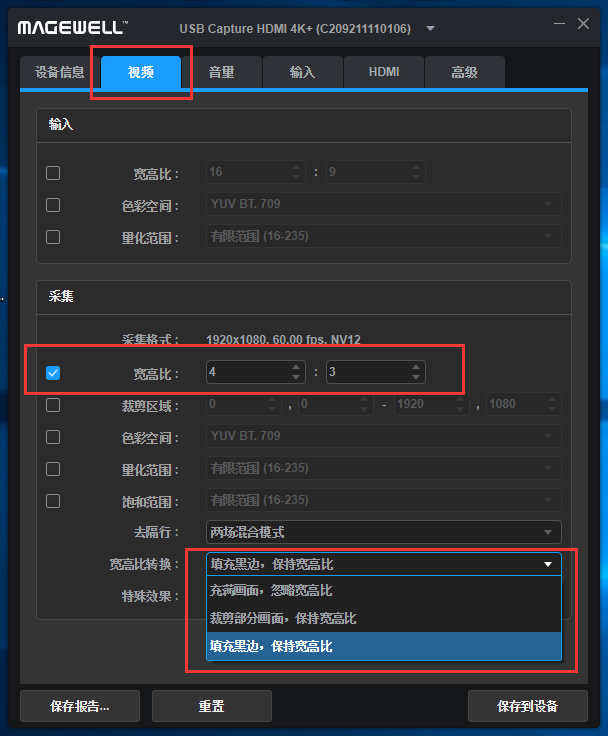Decrease capture aspect width value 4
Image resolution: width=608 pixels, height=736 pixels.
point(296,377)
